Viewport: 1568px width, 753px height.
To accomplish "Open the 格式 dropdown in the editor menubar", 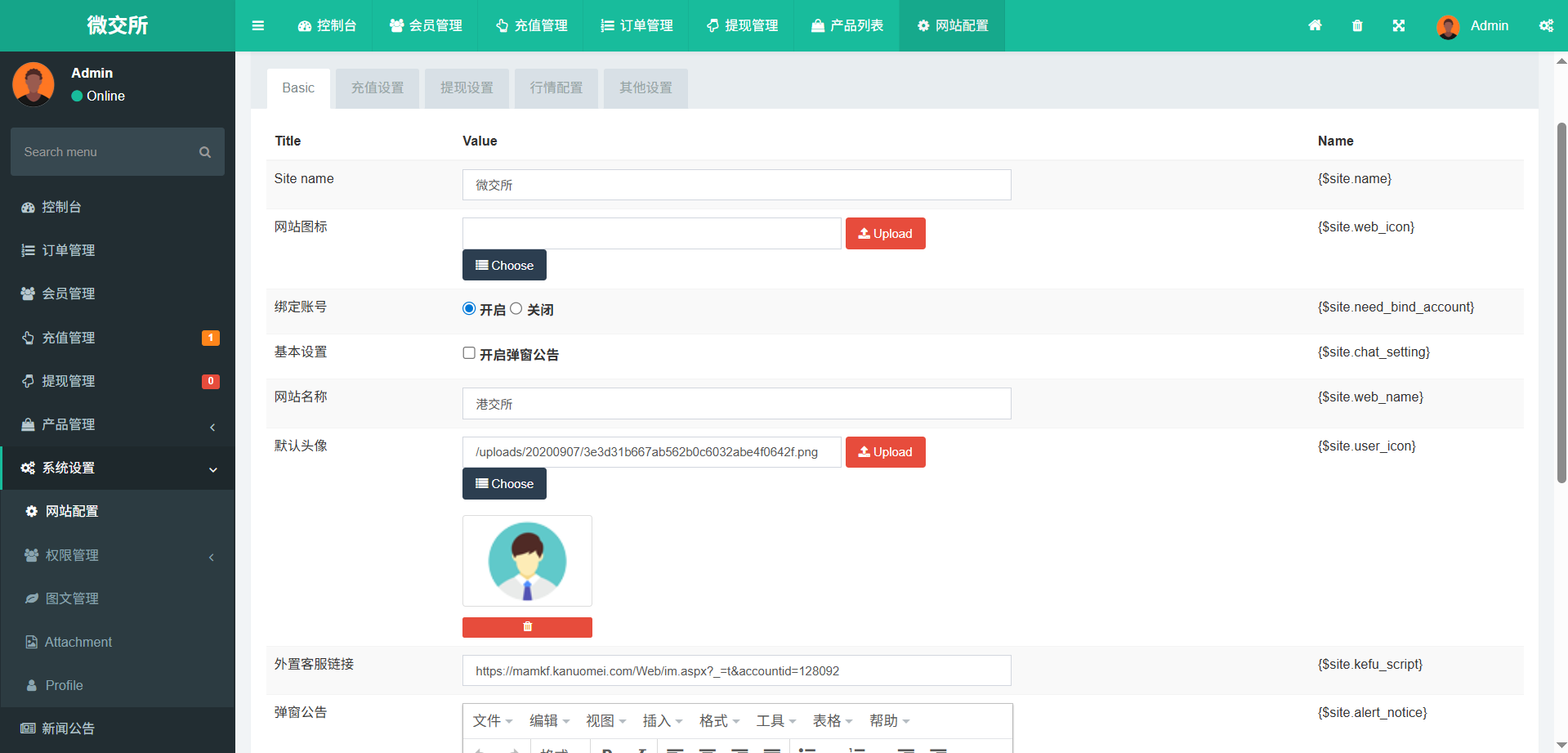I will coord(719,721).
